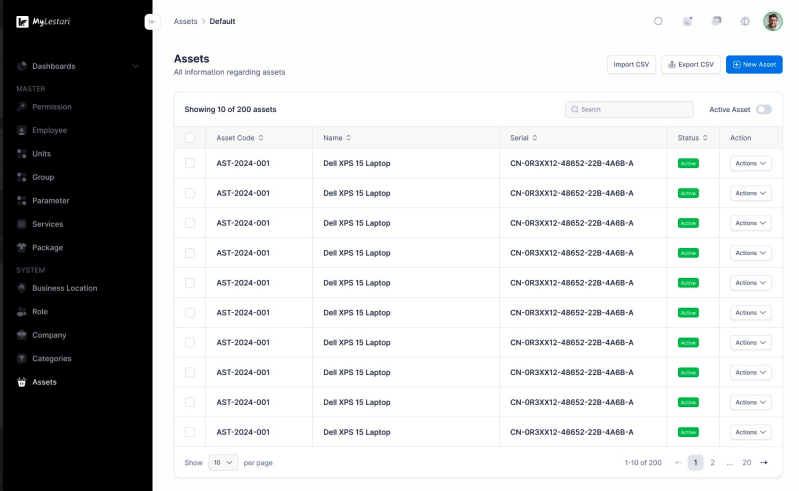Click the Assets breadcrumb link
Screen dimensions: 799x491
[185, 21]
